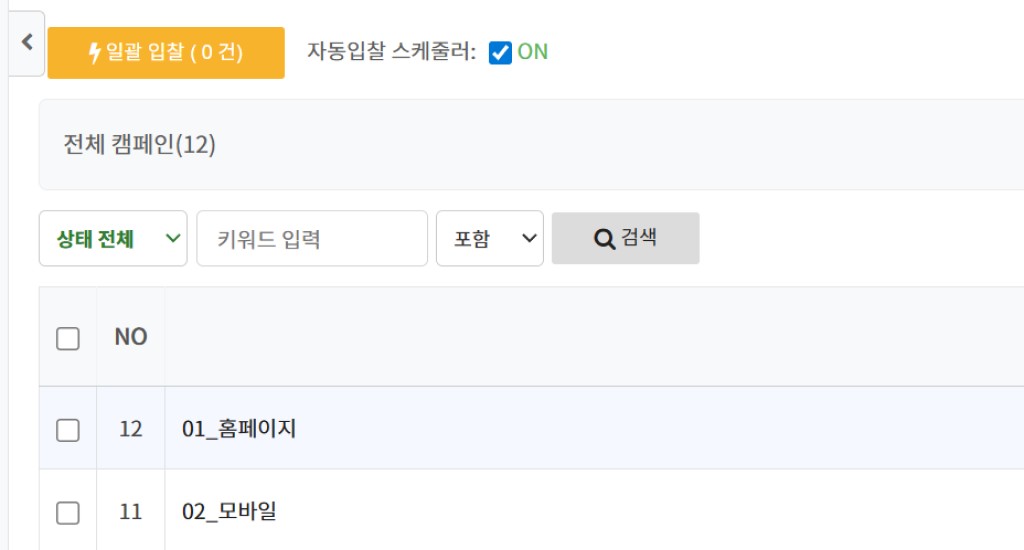Select all campaigns with the header checkbox
The width and height of the screenshot is (1024, 550).
click(x=68, y=339)
